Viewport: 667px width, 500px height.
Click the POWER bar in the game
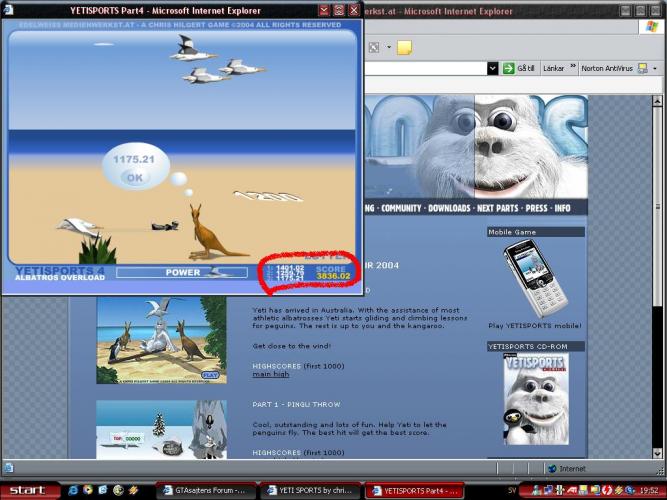point(182,272)
